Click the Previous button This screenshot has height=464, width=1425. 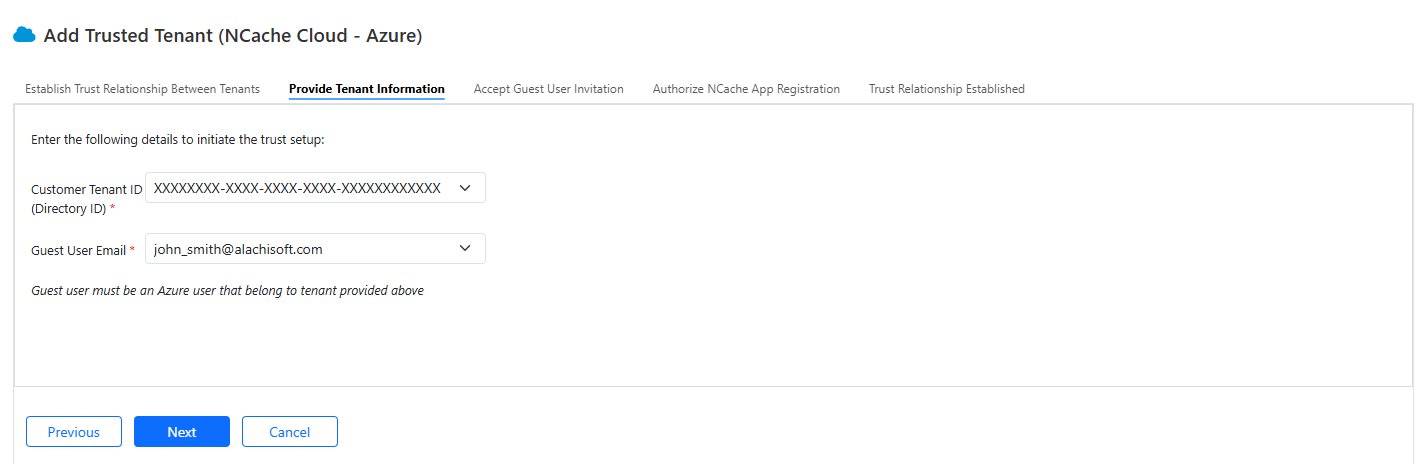pyautogui.click(x=74, y=432)
